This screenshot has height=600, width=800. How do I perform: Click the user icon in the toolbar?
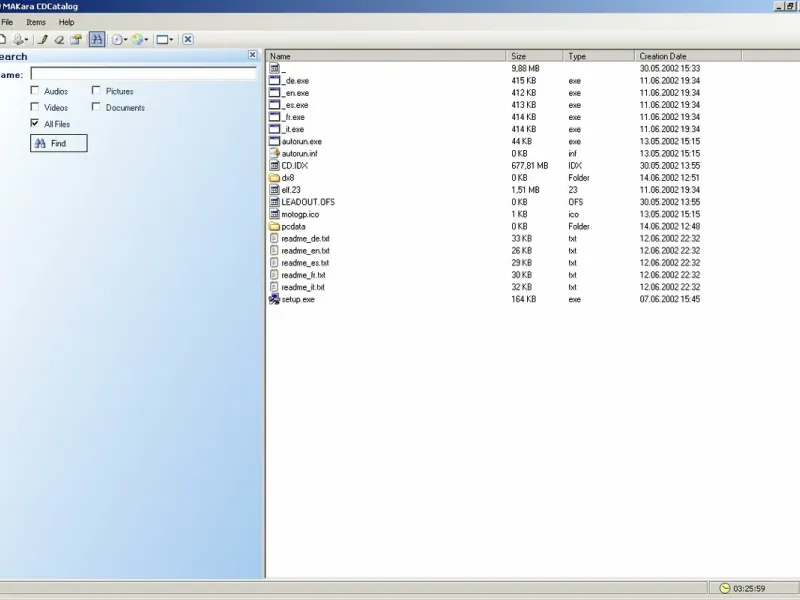point(18,39)
